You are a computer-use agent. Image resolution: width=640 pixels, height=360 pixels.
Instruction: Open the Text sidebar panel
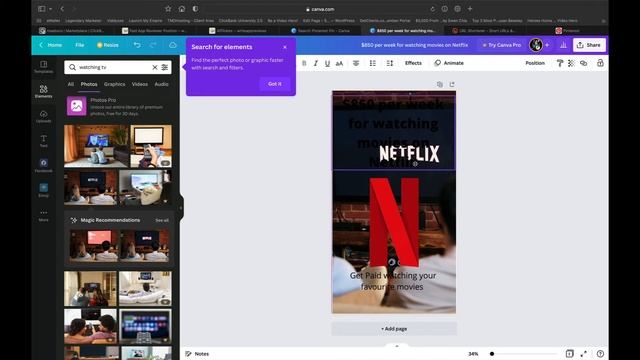(44, 141)
